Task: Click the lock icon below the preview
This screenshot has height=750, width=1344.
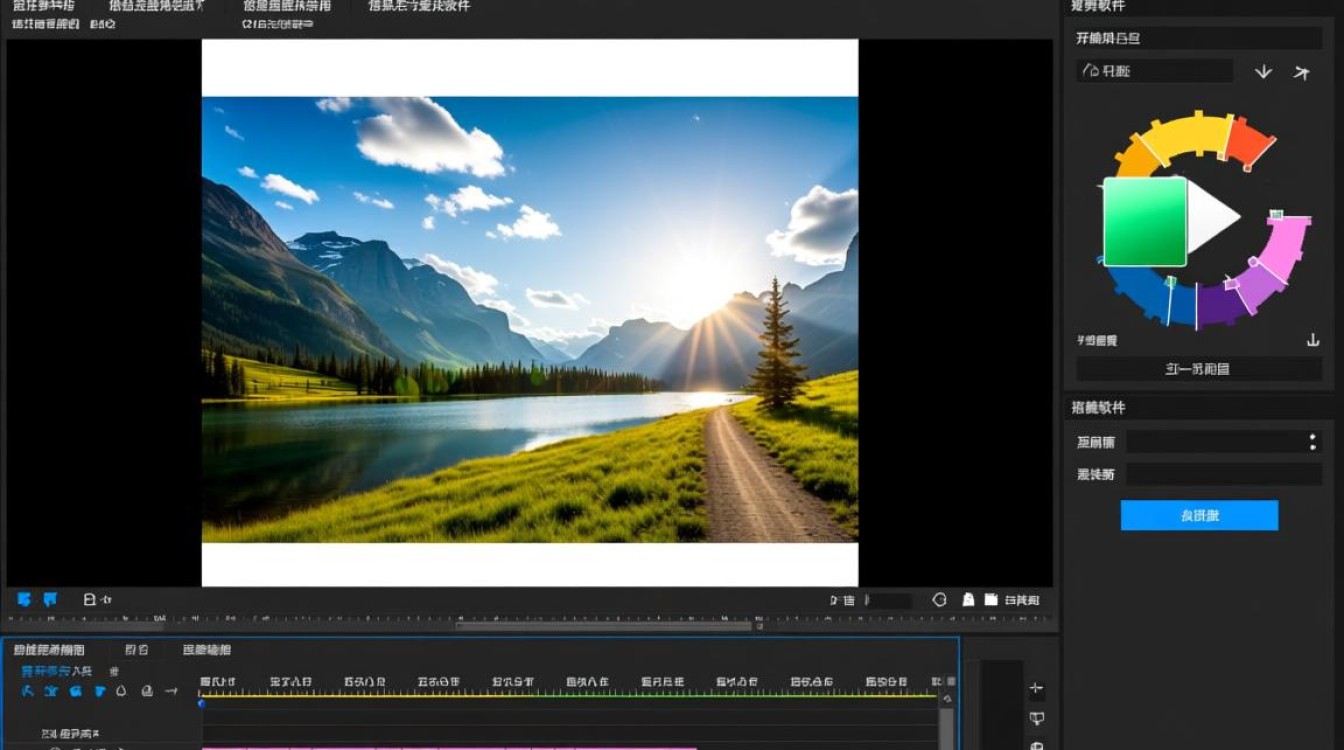Action: tap(967, 600)
